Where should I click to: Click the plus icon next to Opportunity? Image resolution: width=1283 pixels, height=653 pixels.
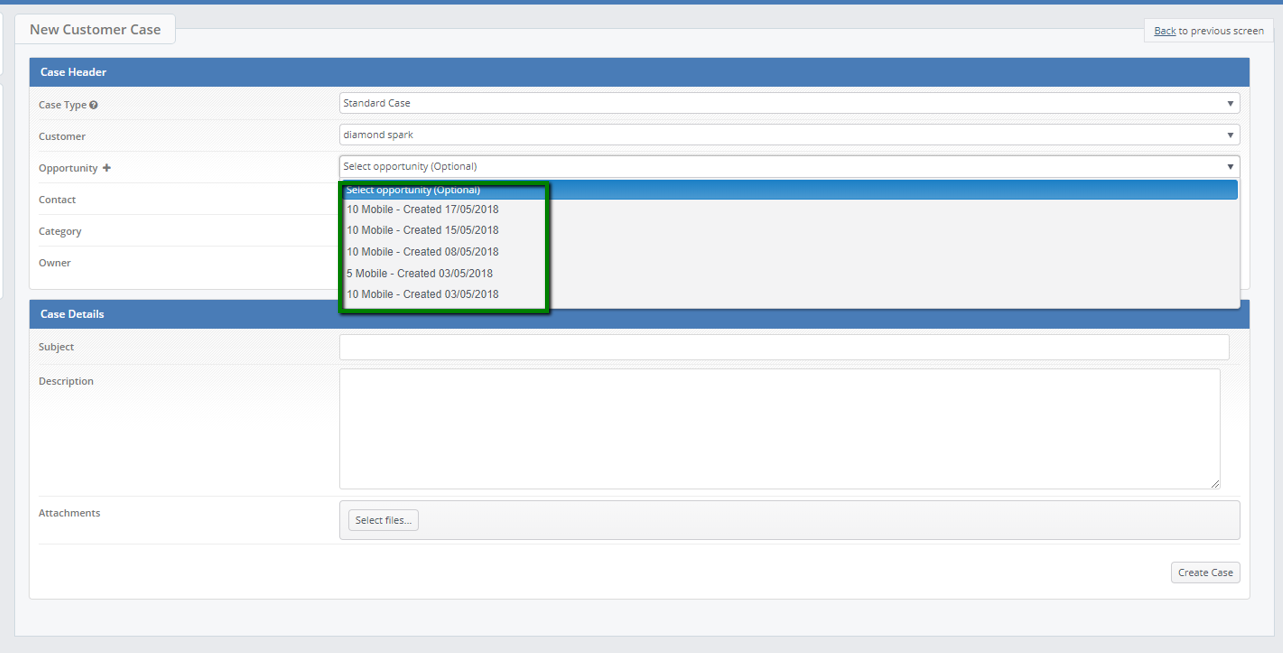pos(107,168)
